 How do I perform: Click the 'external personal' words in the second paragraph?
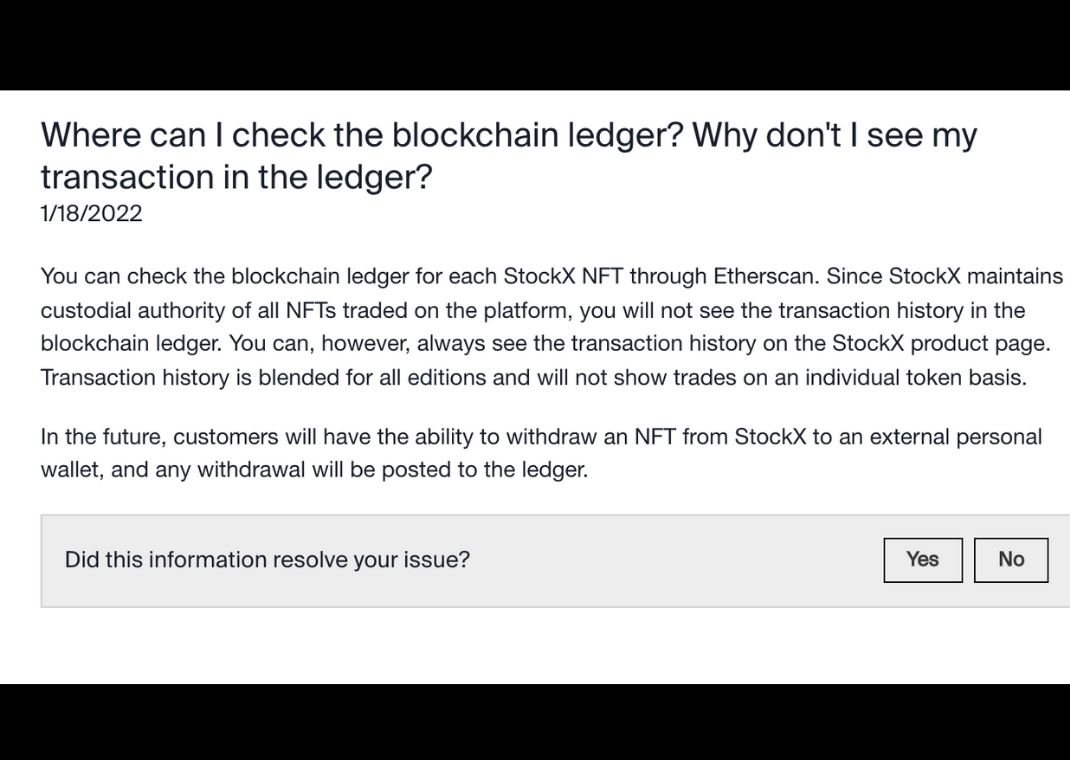point(955,437)
